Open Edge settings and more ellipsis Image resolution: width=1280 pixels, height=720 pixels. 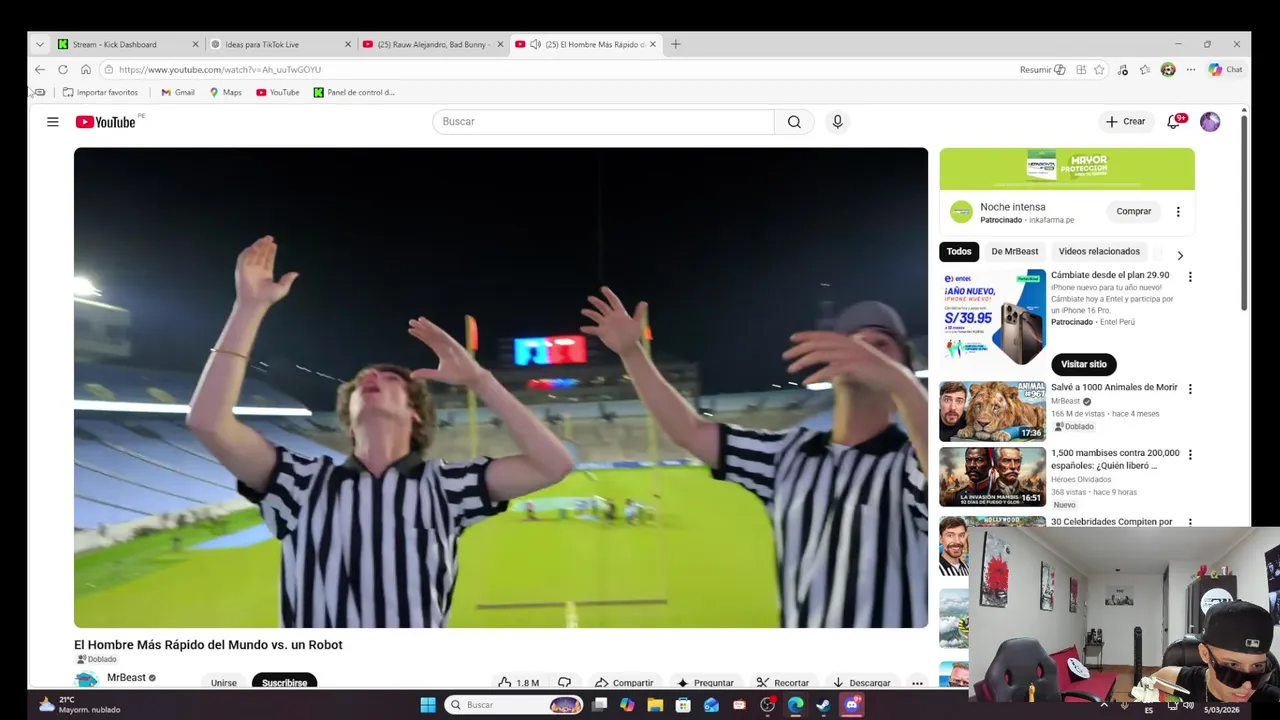click(1190, 70)
